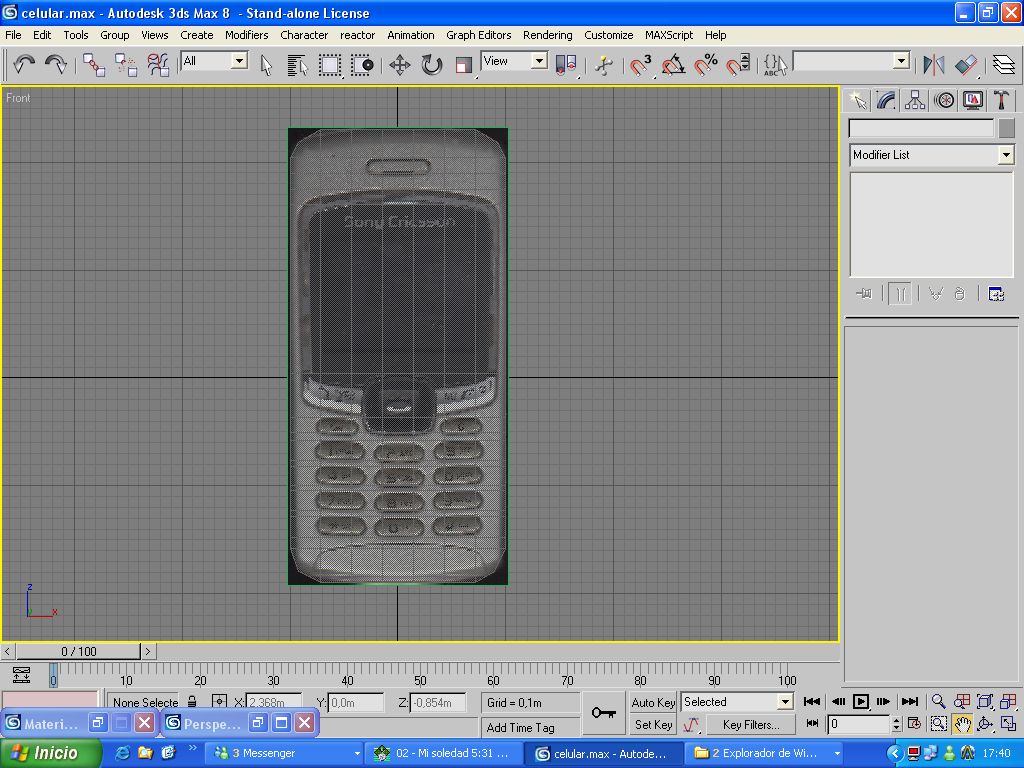Viewport: 1024px width, 768px height.
Task: Open Key Filters dialog
Action: pyautogui.click(x=750, y=724)
